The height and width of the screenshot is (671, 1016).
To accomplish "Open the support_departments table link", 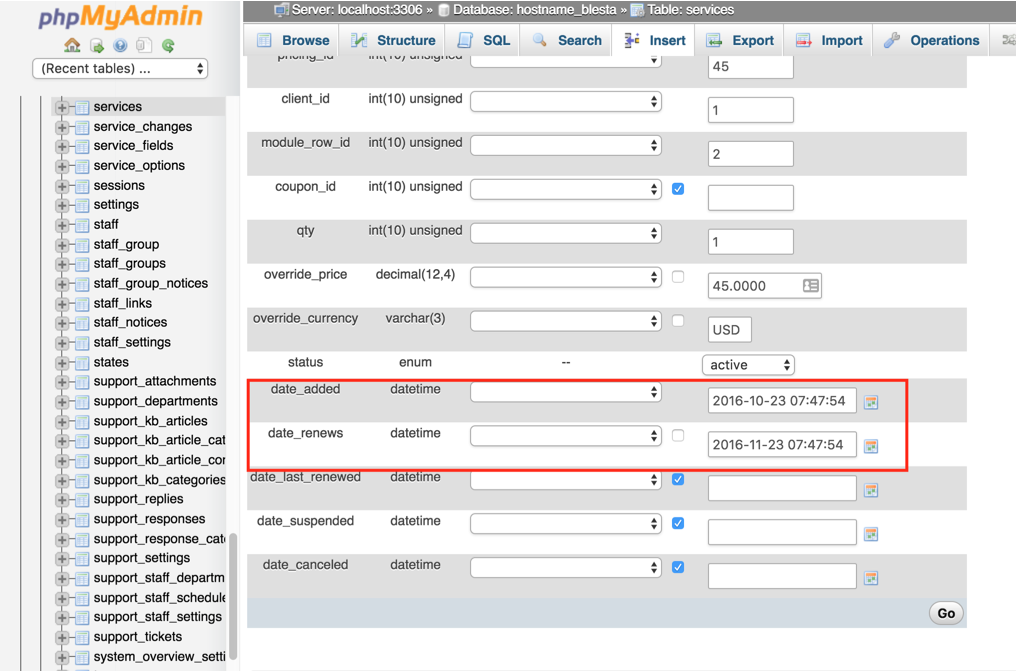I will (x=156, y=402).
